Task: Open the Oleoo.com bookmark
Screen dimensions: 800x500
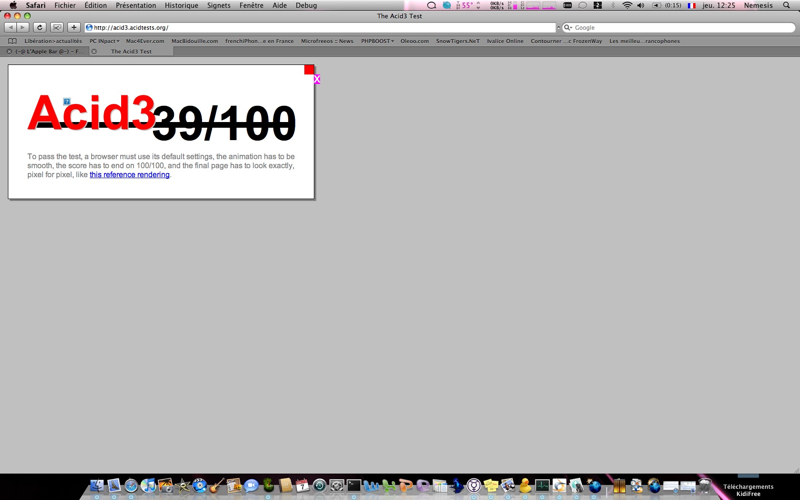Action: click(414, 41)
